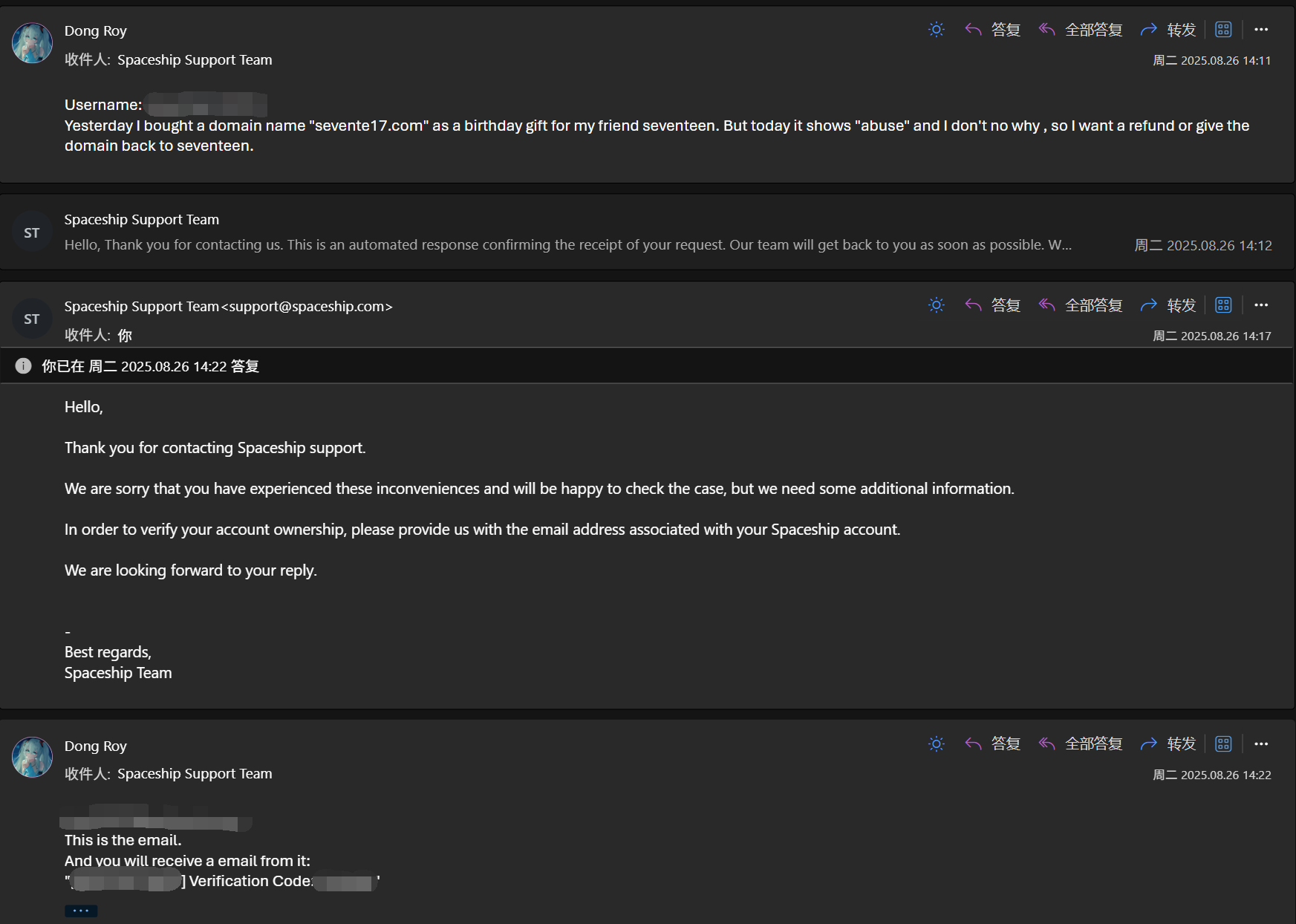Click Dong Roy's avatar on the 14:22 message
Image resolution: width=1296 pixels, height=924 pixels.
[32, 757]
